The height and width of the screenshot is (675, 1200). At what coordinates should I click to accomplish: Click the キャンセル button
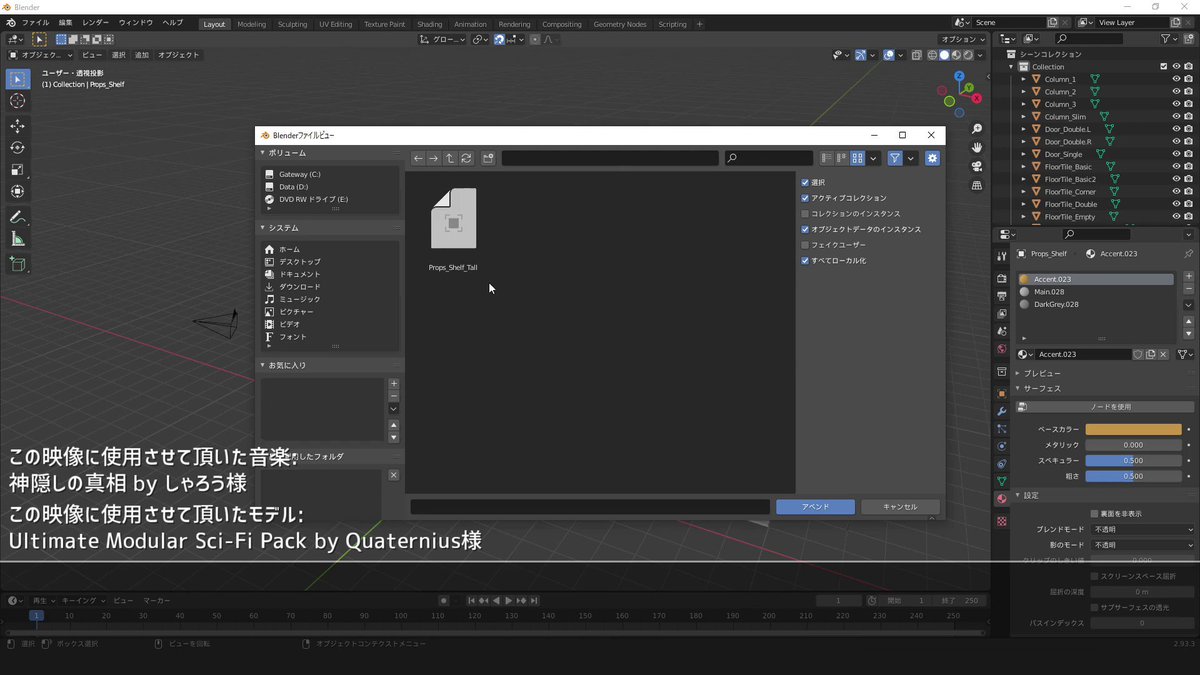pyautogui.click(x=900, y=507)
